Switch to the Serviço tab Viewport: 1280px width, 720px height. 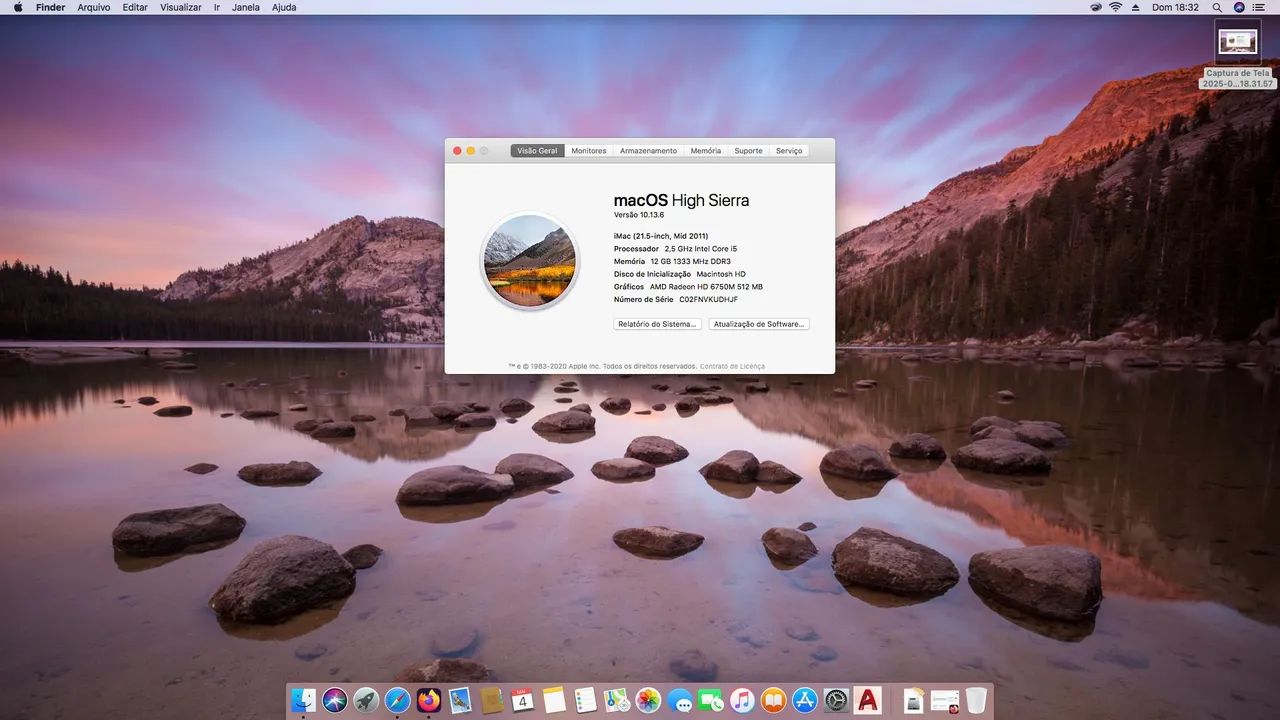tap(789, 151)
